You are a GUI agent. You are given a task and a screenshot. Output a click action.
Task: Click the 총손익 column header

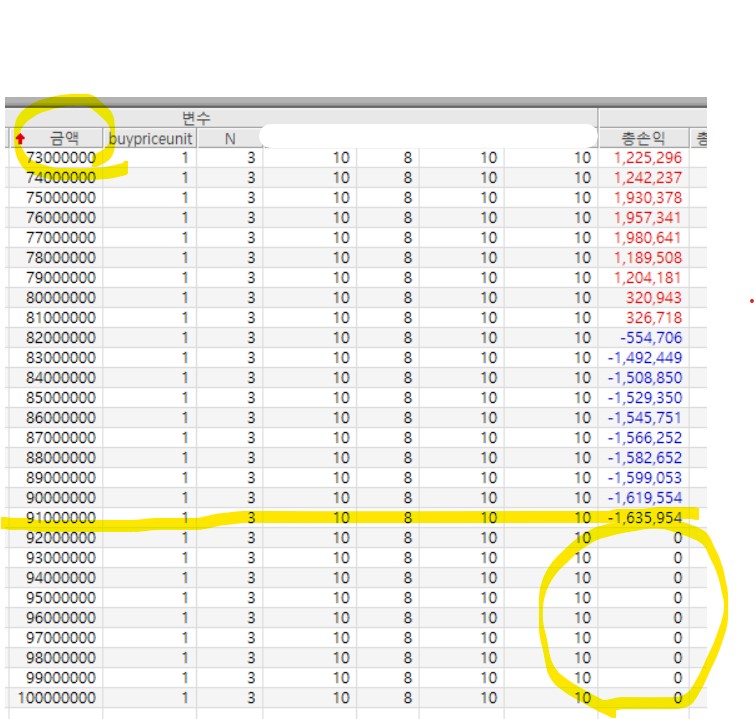[x=643, y=138]
